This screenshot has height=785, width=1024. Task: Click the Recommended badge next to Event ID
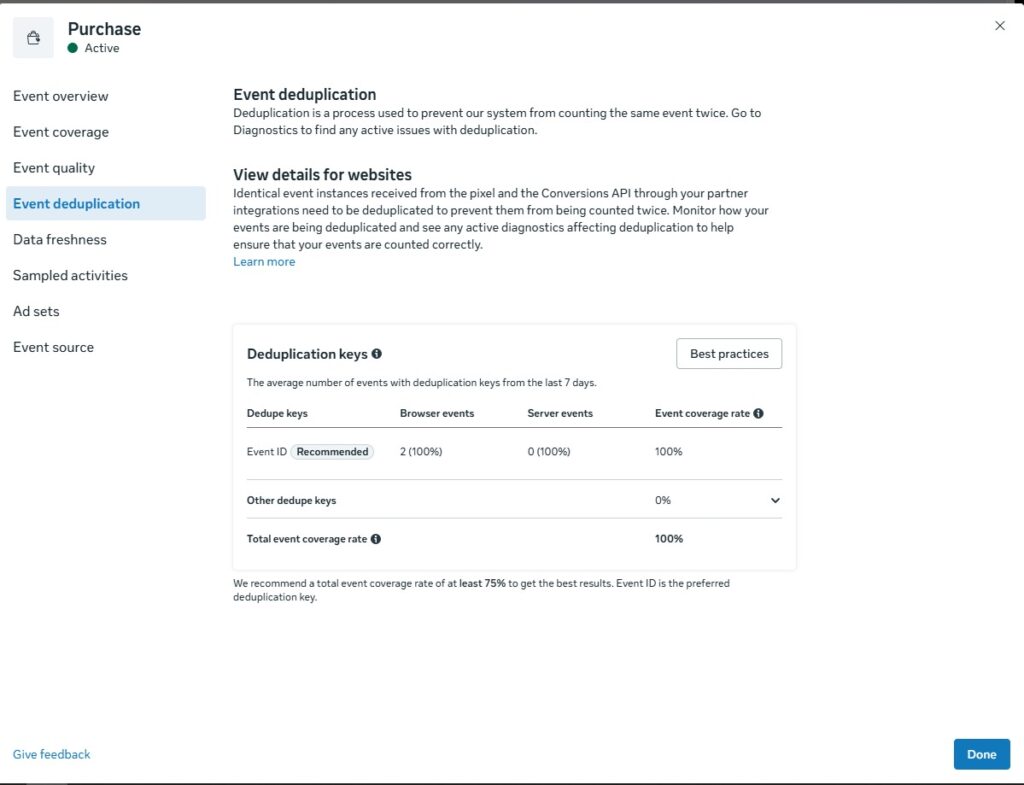tap(332, 452)
